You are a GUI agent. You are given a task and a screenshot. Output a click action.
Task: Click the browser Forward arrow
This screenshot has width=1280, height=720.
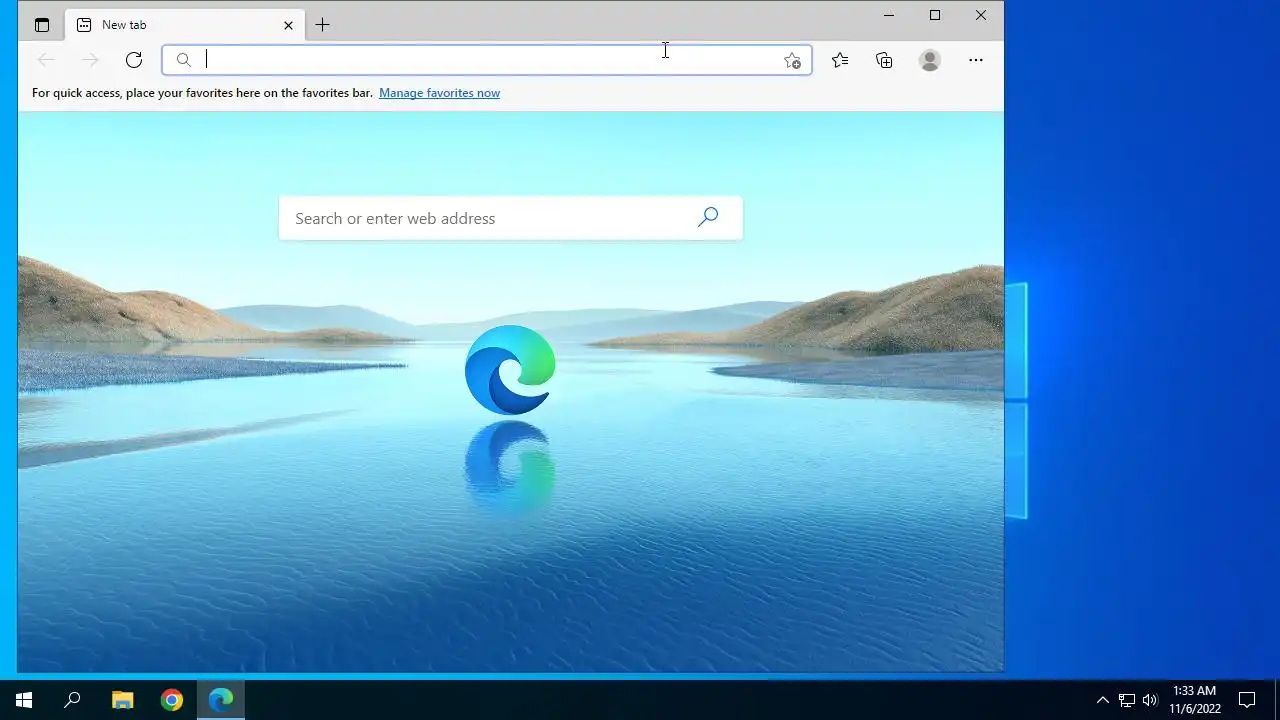click(90, 60)
